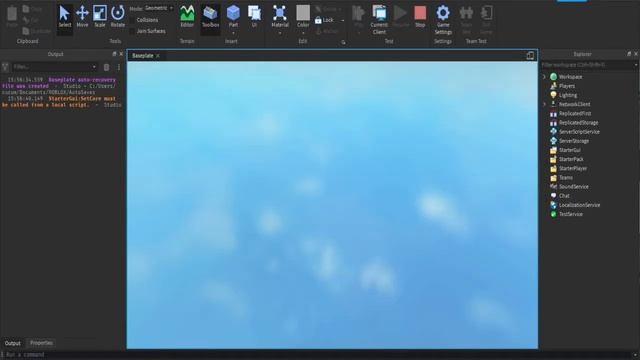Toggle the Collisions checkbox
The width and height of the screenshot is (640, 360).
[132, 20]
